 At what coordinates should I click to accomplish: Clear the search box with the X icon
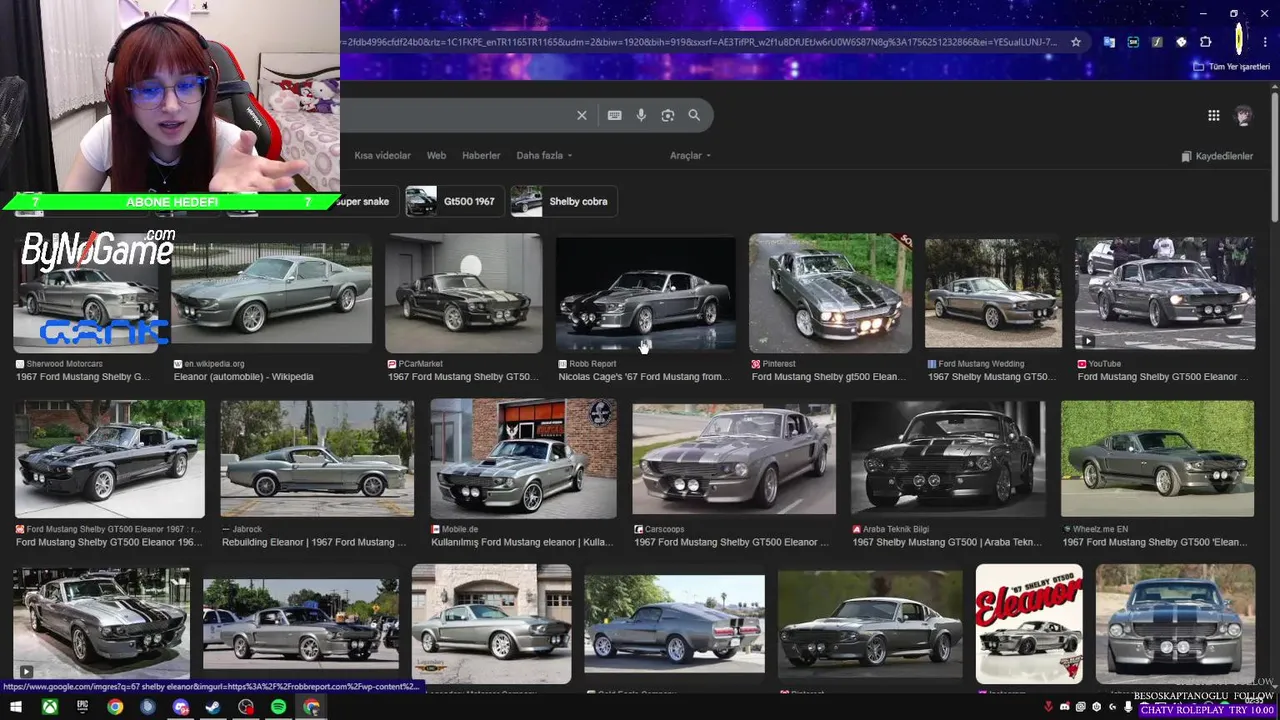[x=581, y=115]
